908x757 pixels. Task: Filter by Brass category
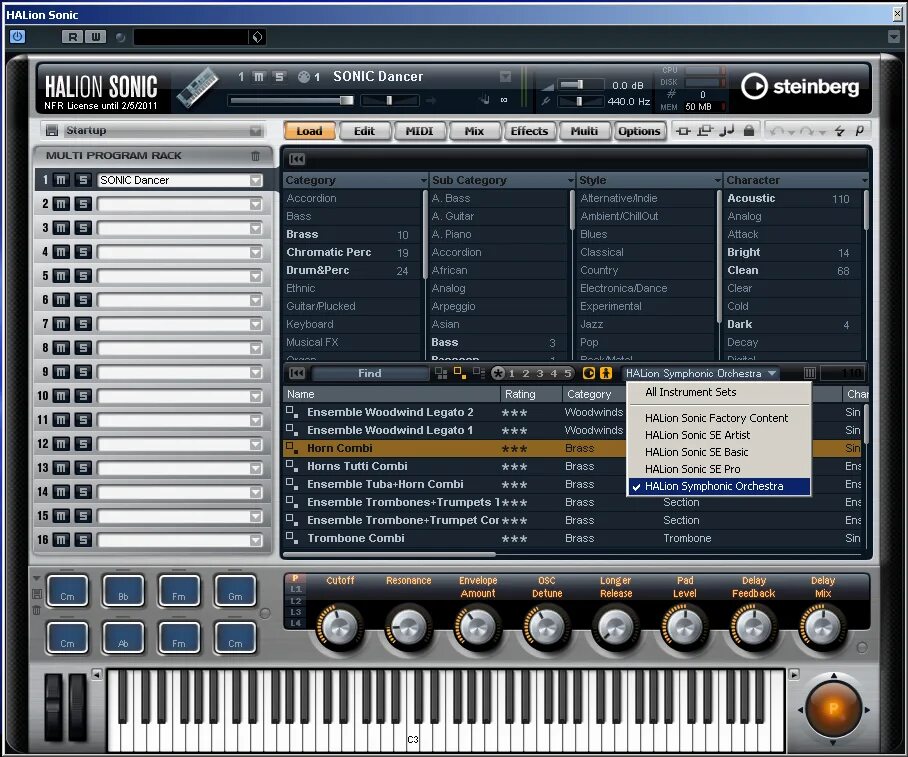(352, 234)
